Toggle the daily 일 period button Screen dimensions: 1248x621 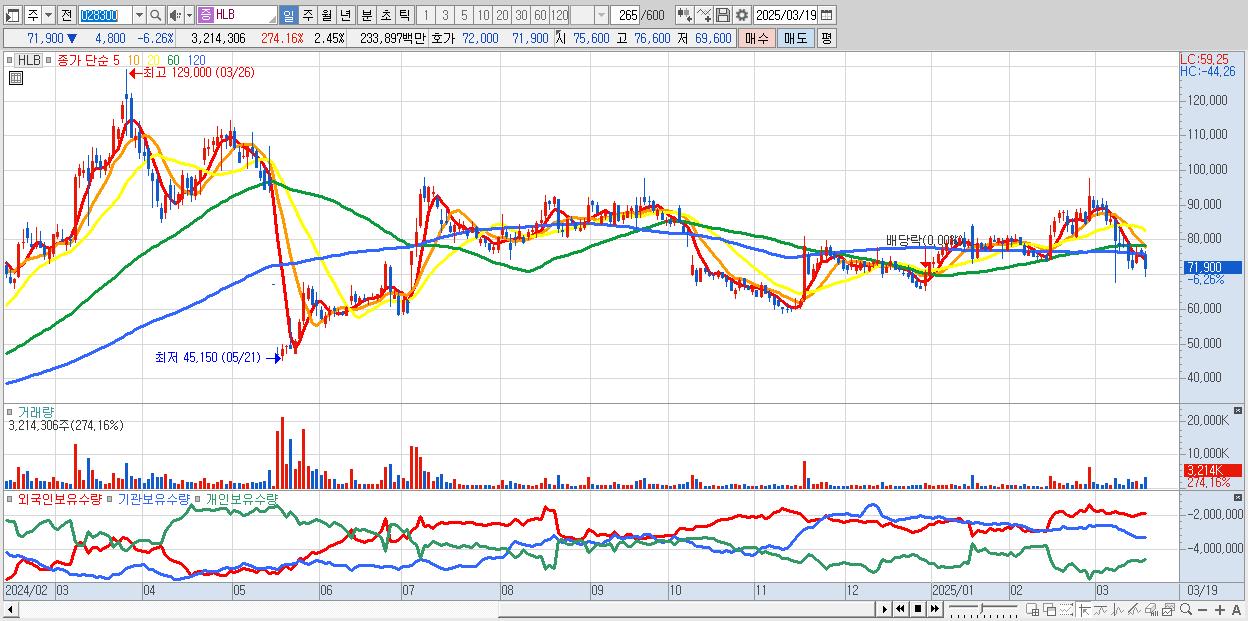click(x=288, y=15)
